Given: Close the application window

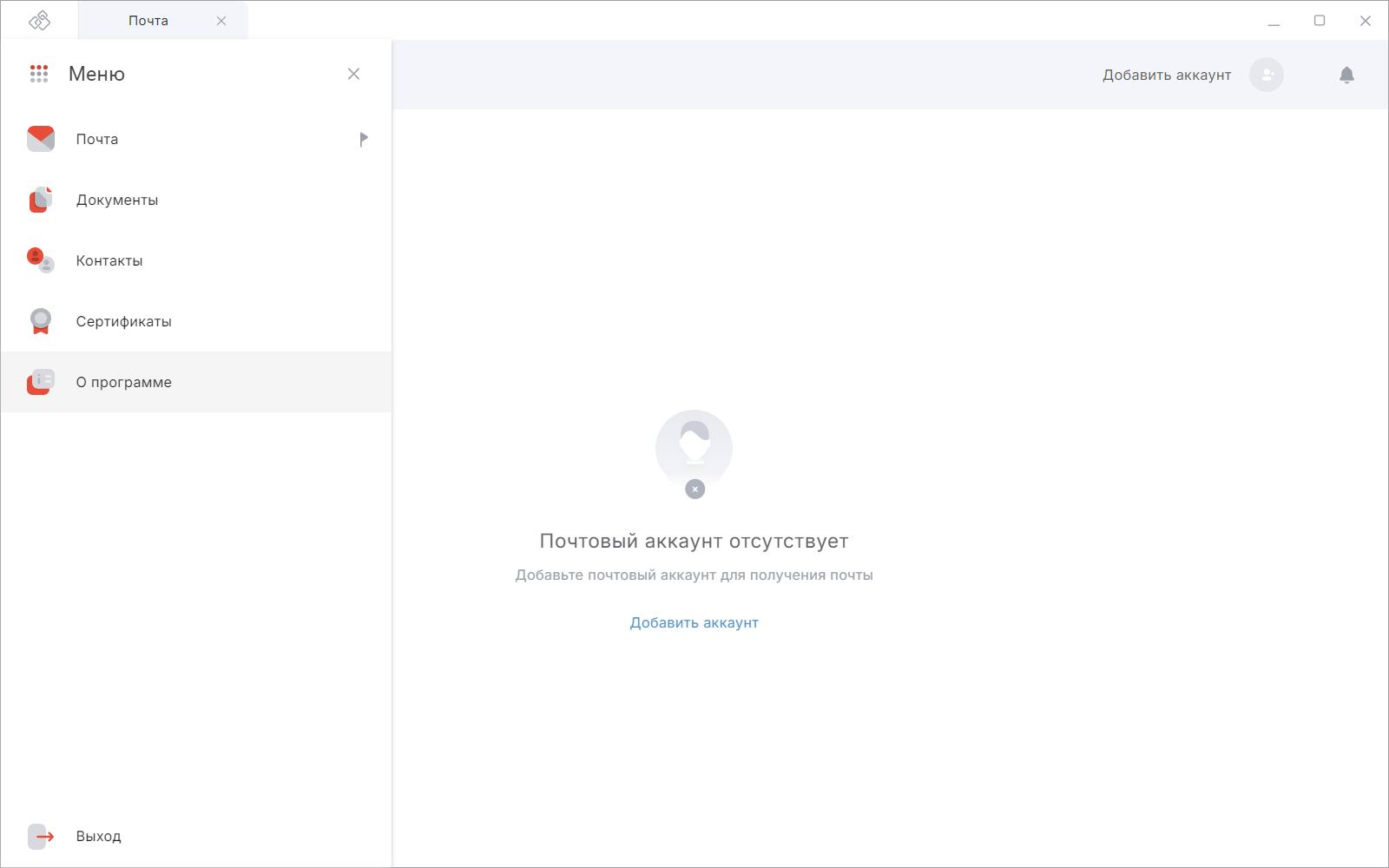Looking at the screenshot, I should pyautogui.click(x=1365, y=21).
